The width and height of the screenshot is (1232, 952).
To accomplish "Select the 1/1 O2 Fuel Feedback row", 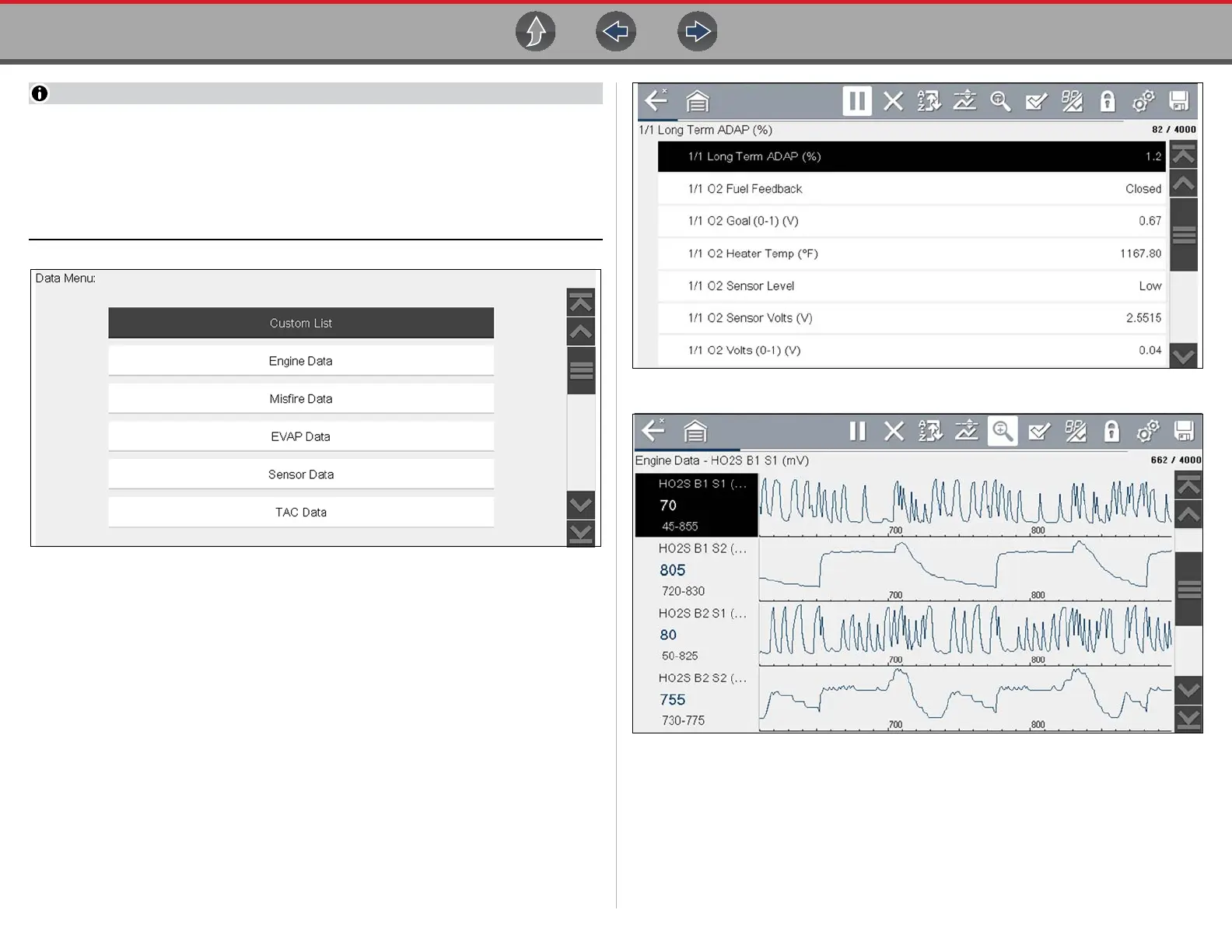I will coord(912,189).
